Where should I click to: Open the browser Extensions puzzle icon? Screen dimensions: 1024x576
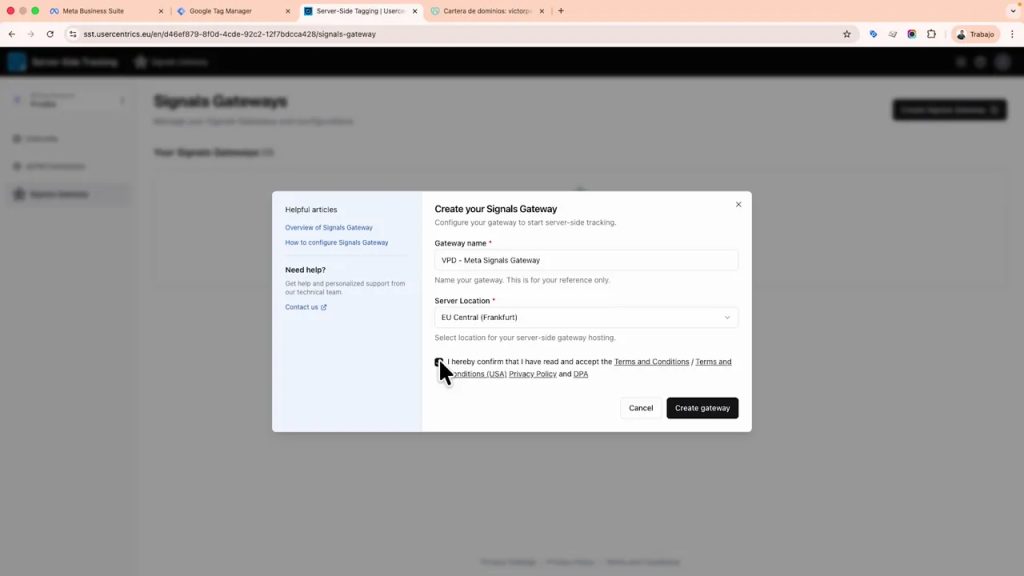(x=931, y=34)
